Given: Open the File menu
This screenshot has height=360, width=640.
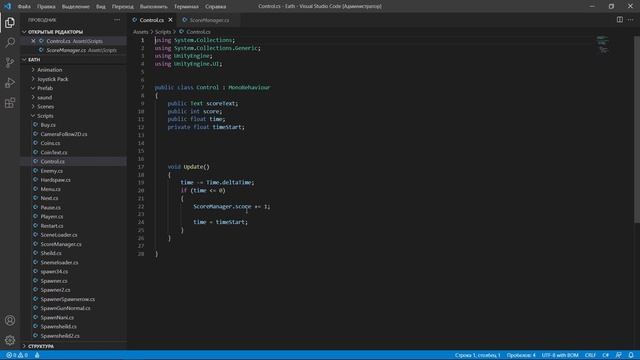Looking at the screenshot, I should tap(24, 7).
